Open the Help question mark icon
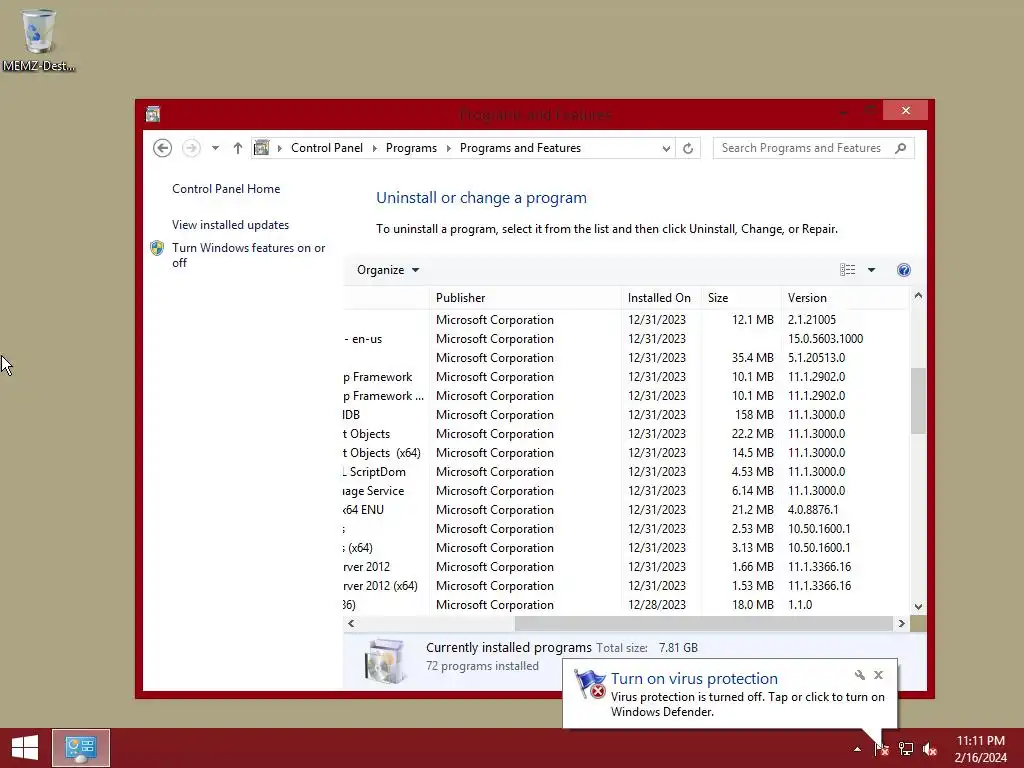The height and width of the screenshot is (768, 1024). pyautogui.click(x=904, y=270)
